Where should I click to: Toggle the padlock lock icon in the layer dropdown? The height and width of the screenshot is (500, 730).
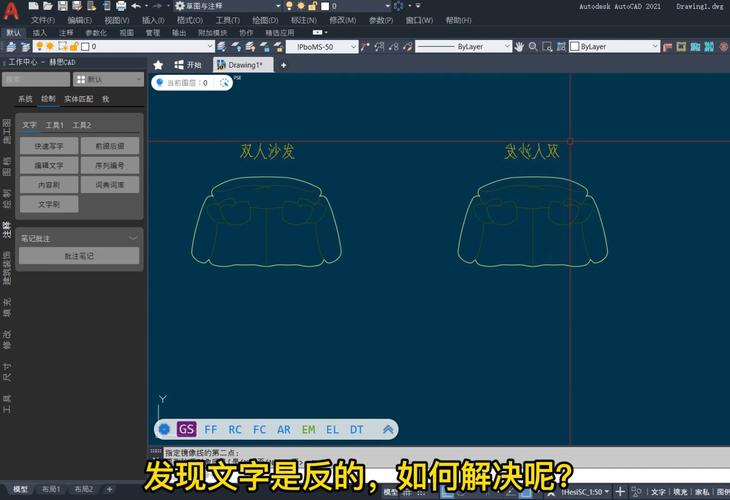73,46
